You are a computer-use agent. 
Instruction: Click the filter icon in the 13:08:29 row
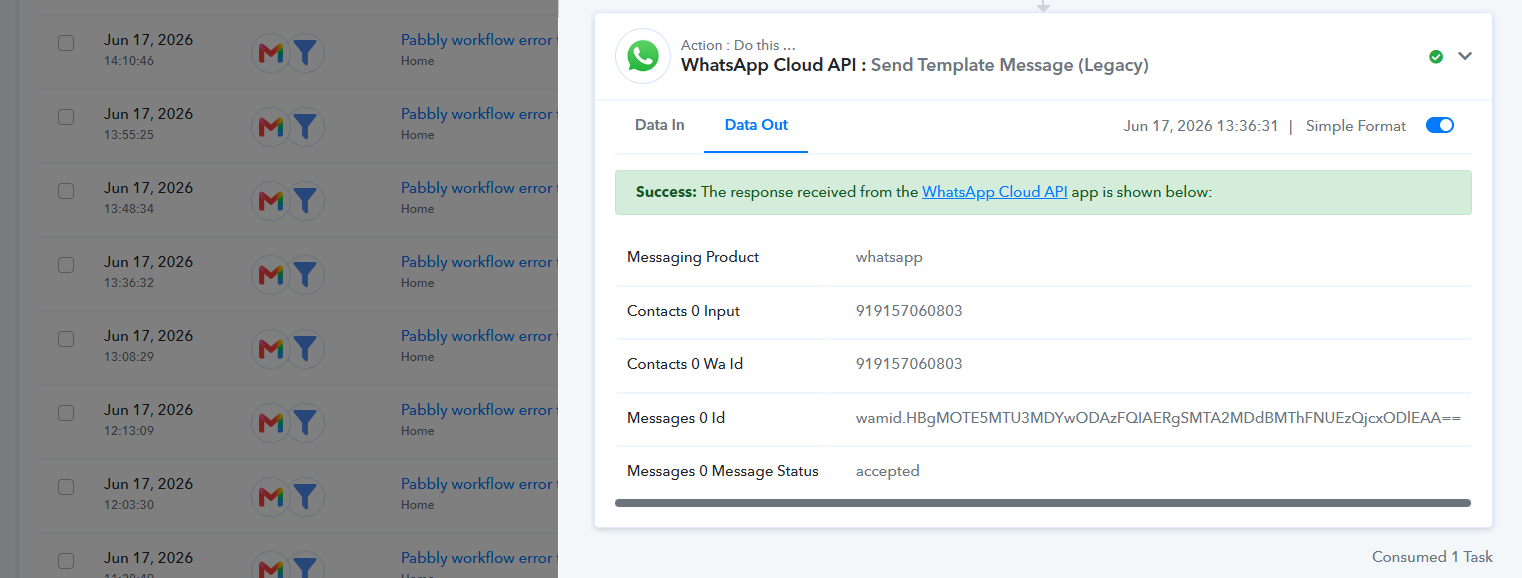306,348
